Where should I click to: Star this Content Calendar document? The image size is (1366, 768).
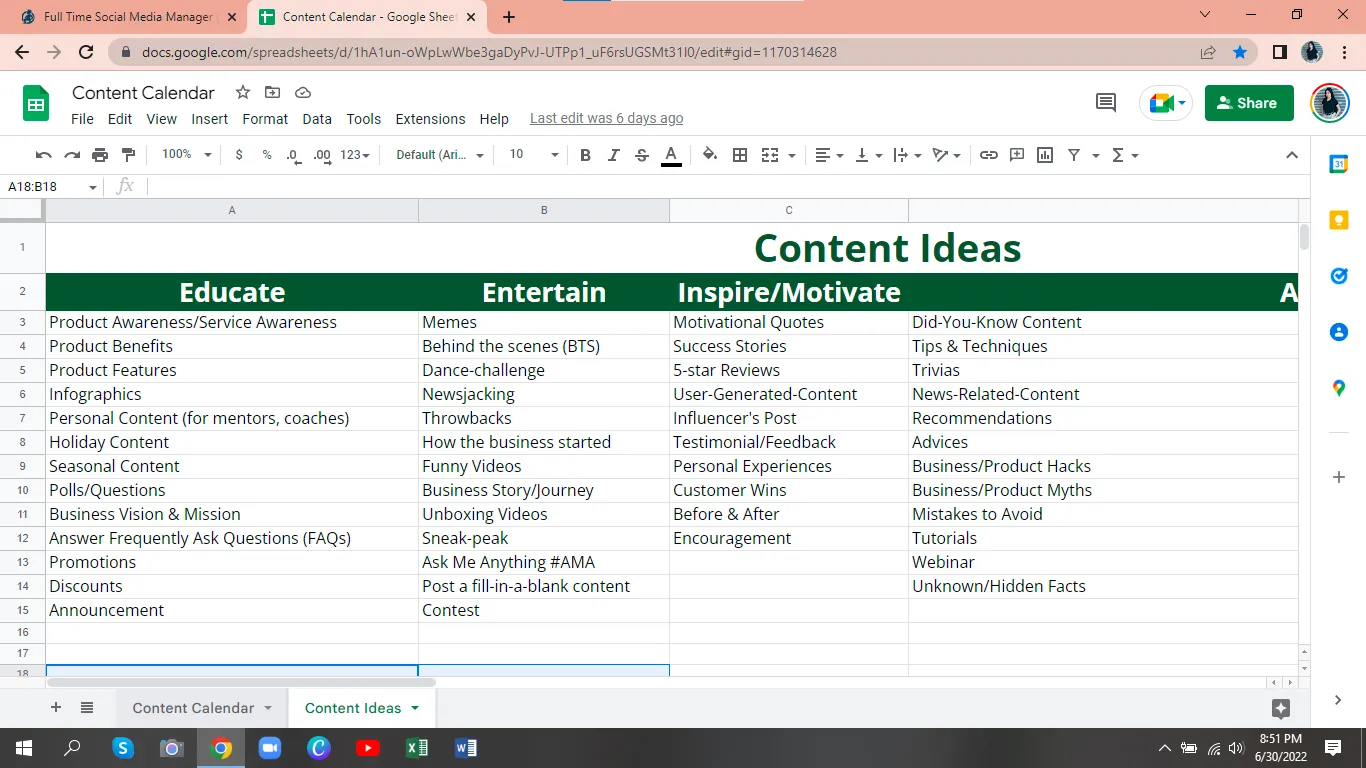(x=242, y=93)
